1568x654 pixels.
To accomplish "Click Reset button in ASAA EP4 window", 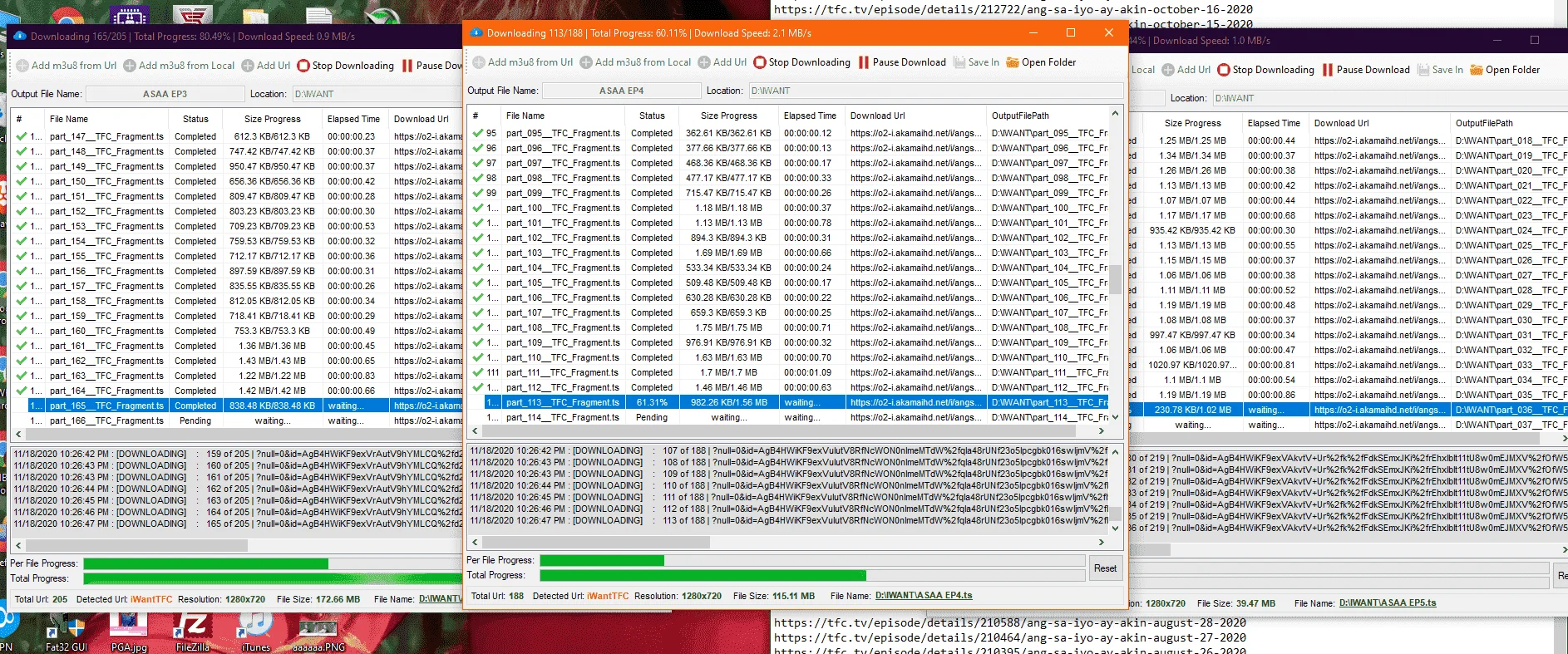I will tap(1105, 568).
